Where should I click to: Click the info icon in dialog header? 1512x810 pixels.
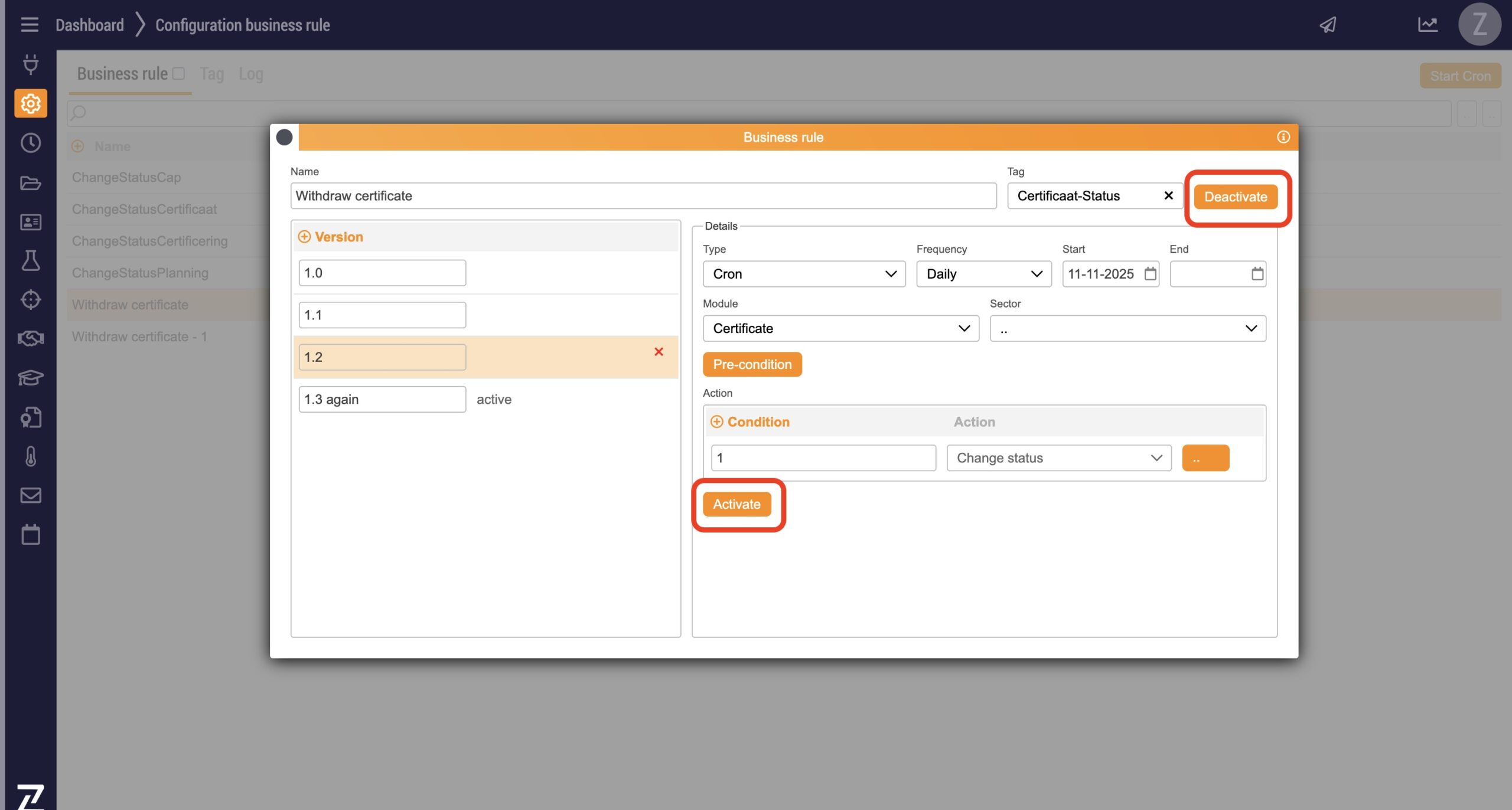[1283, 137]
